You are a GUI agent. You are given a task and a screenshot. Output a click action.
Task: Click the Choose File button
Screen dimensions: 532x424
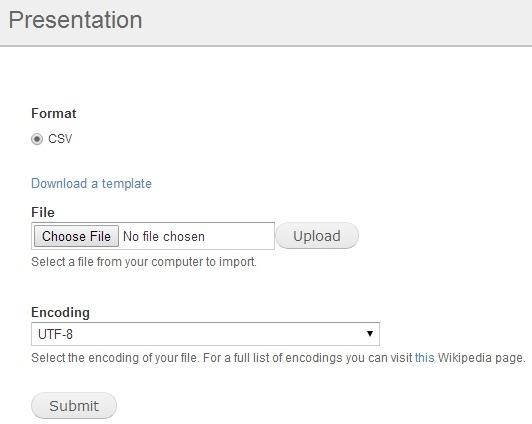pyautogui.click(x=76, y=236)
